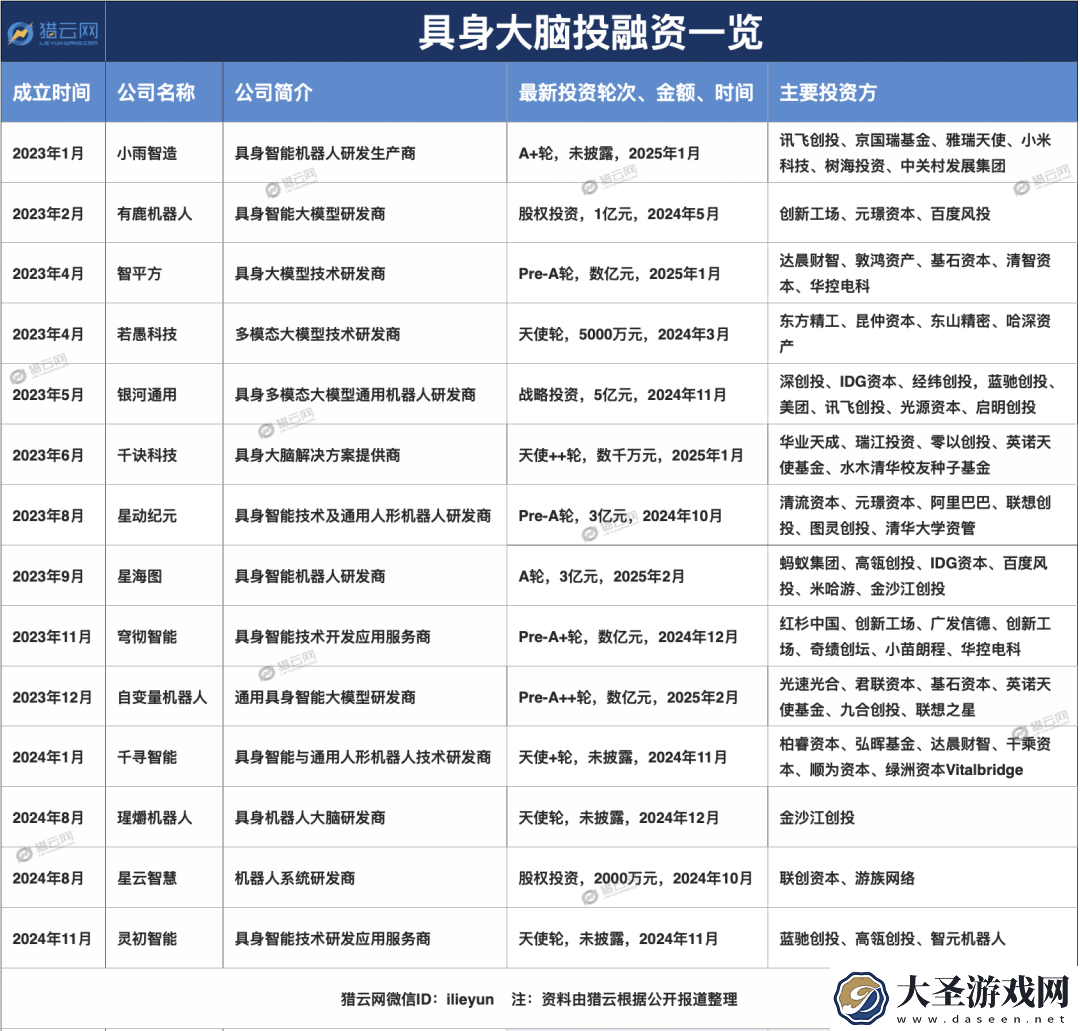This screenshot has height=1031, width=1080.
Task: Click the date cell 2024年1月
Action: tap(48, 757)
